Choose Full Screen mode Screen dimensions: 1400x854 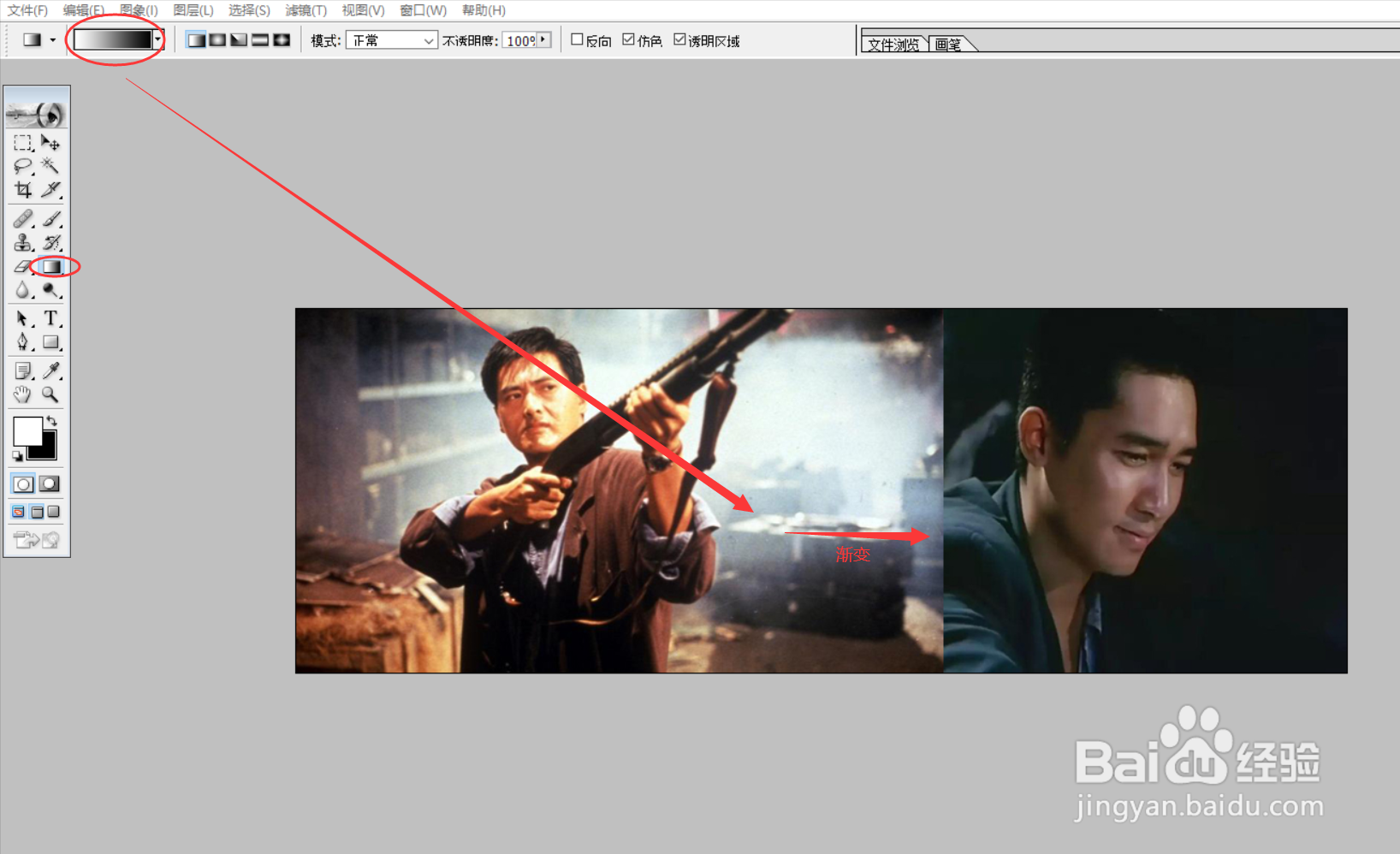[54, 512]
